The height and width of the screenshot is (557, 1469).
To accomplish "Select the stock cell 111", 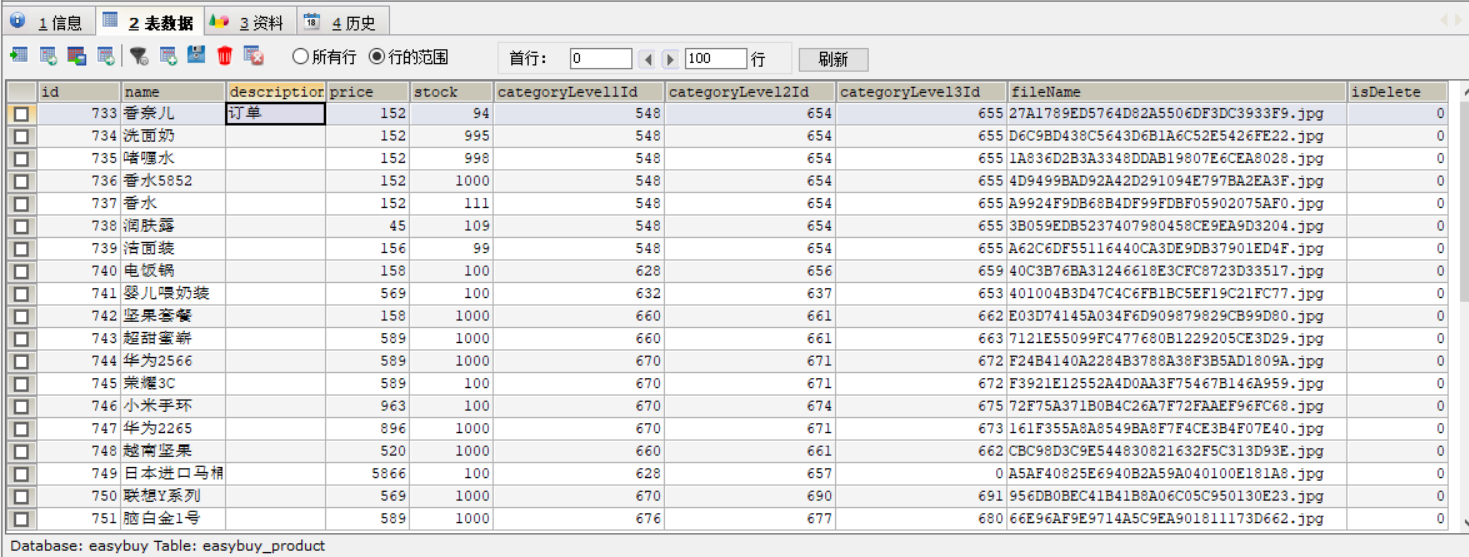I will [452, 204].
